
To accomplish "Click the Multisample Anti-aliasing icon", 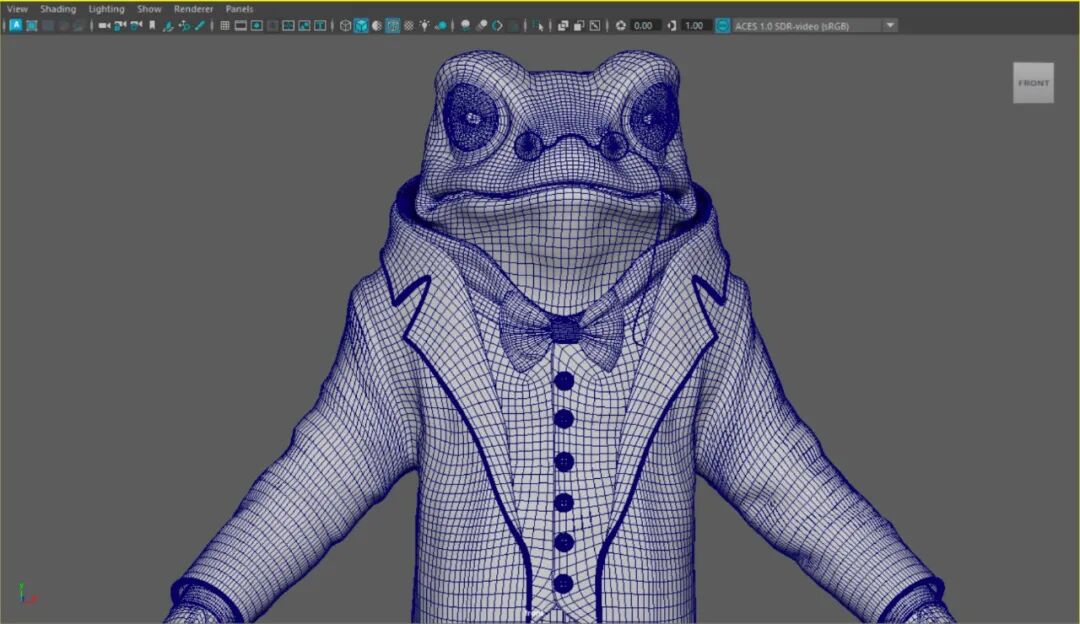I will [497, 25].
